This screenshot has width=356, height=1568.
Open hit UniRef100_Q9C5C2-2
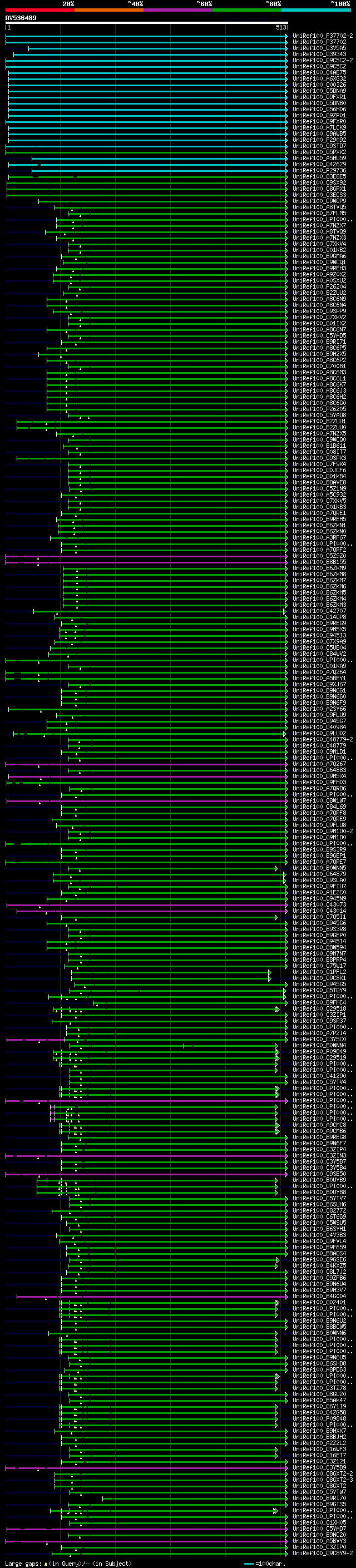tap(323, 60)
